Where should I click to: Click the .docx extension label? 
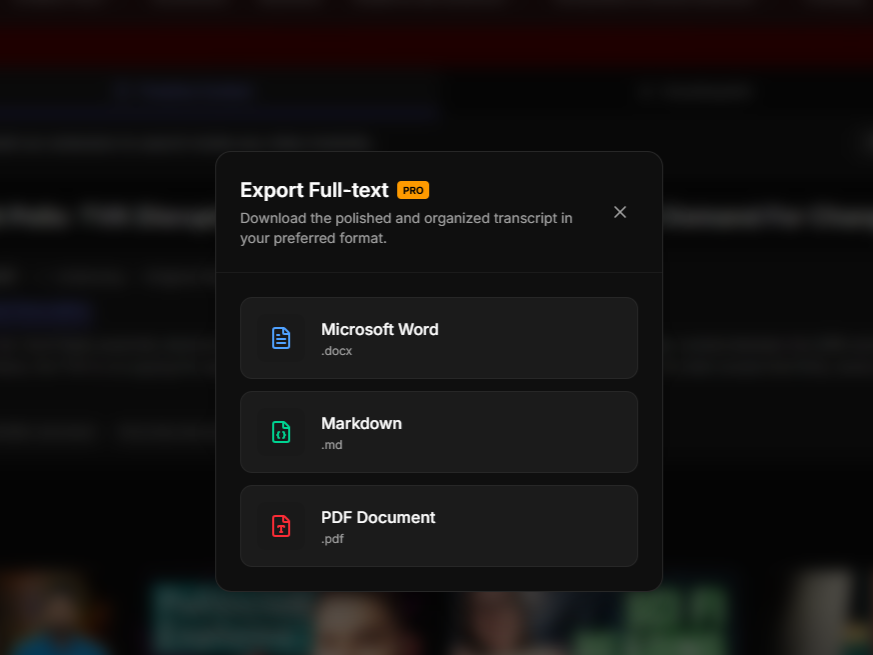coord(336,351)
